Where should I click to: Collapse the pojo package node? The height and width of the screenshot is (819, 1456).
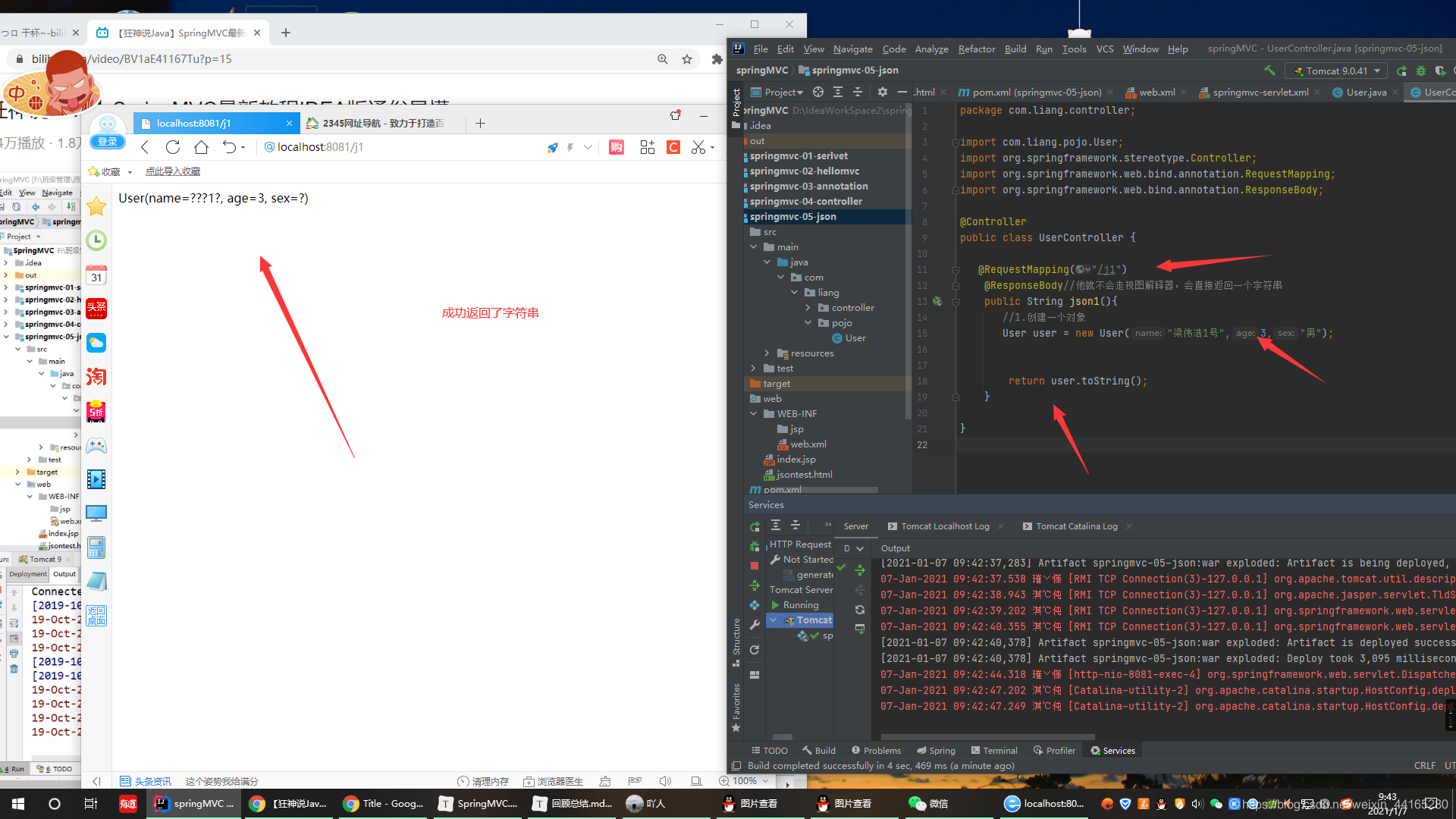[808, 323]
